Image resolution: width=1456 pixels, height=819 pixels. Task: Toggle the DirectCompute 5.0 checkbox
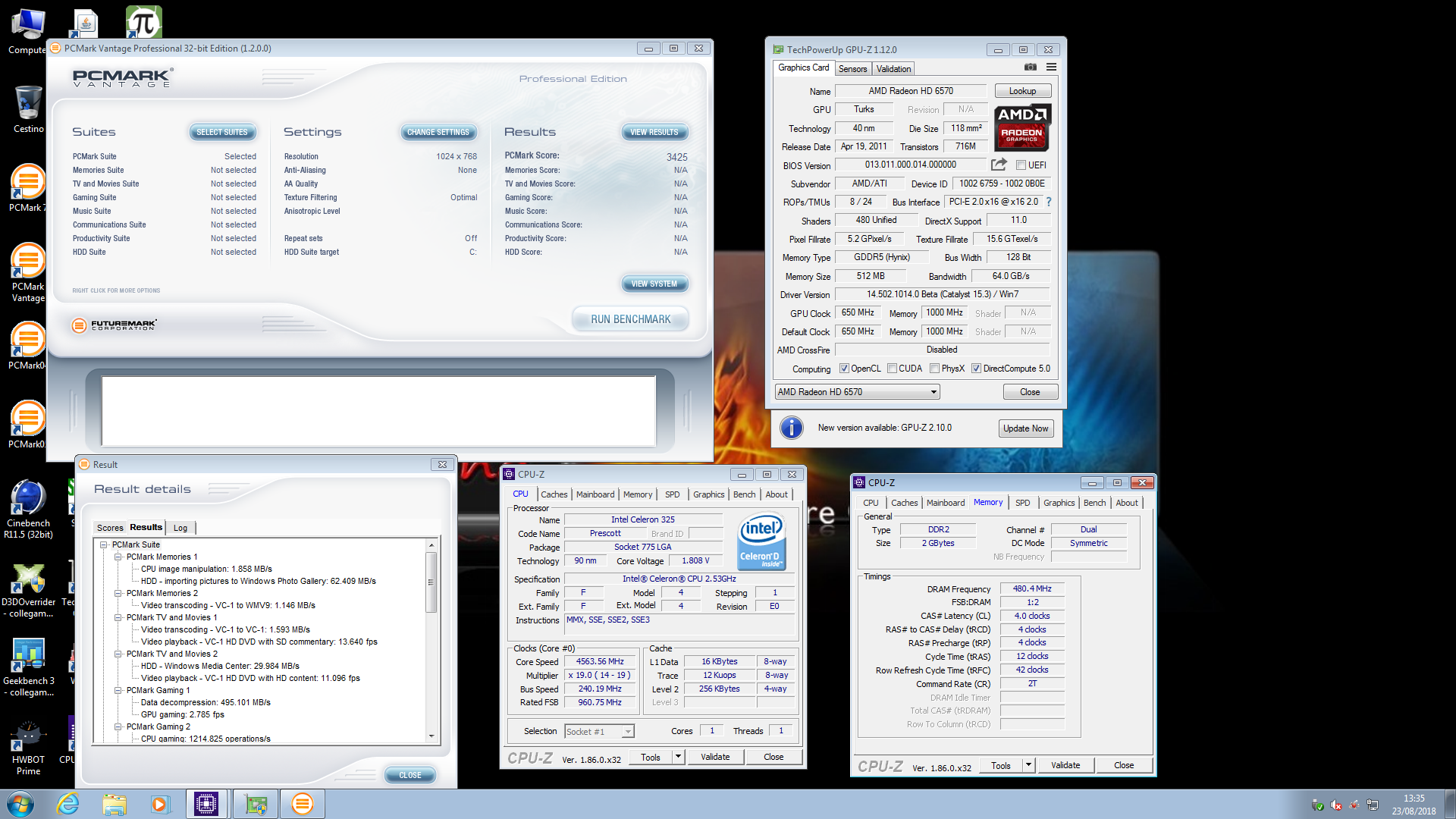[x=976, y=369]
